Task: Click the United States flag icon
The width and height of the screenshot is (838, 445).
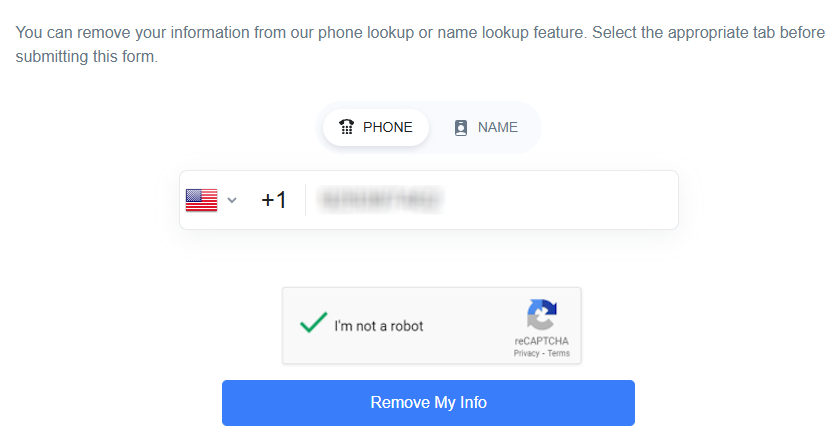Action: [x=201, y=200]
